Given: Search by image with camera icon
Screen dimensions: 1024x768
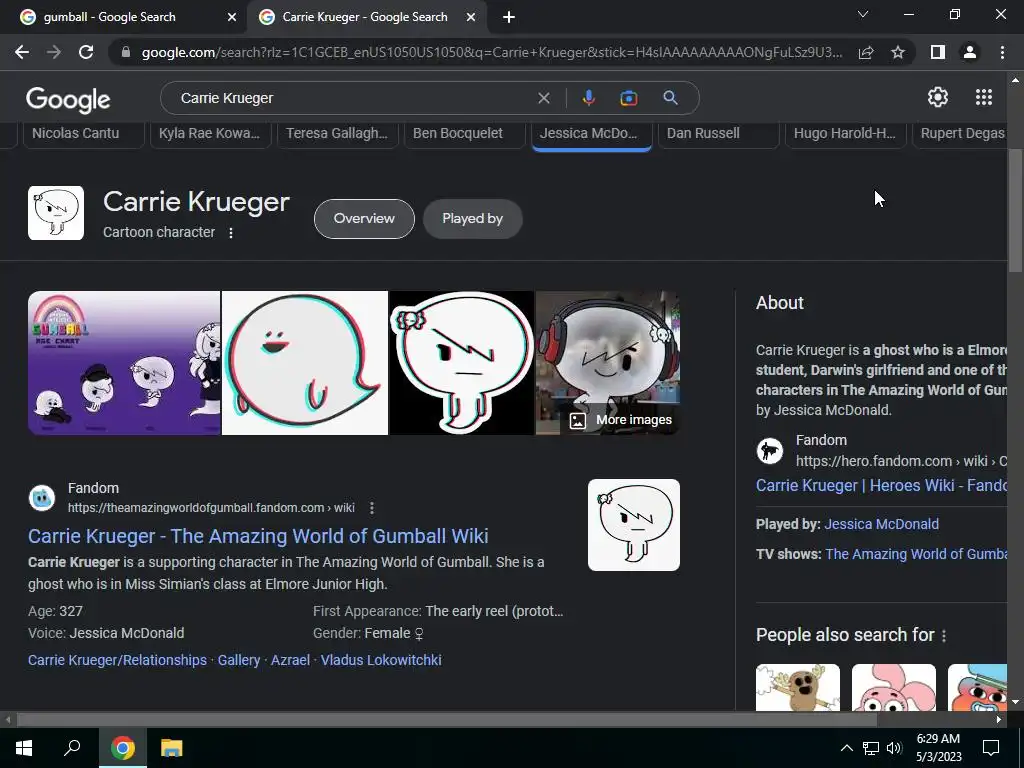Looking at the screenshot, I should coord(628,98).
